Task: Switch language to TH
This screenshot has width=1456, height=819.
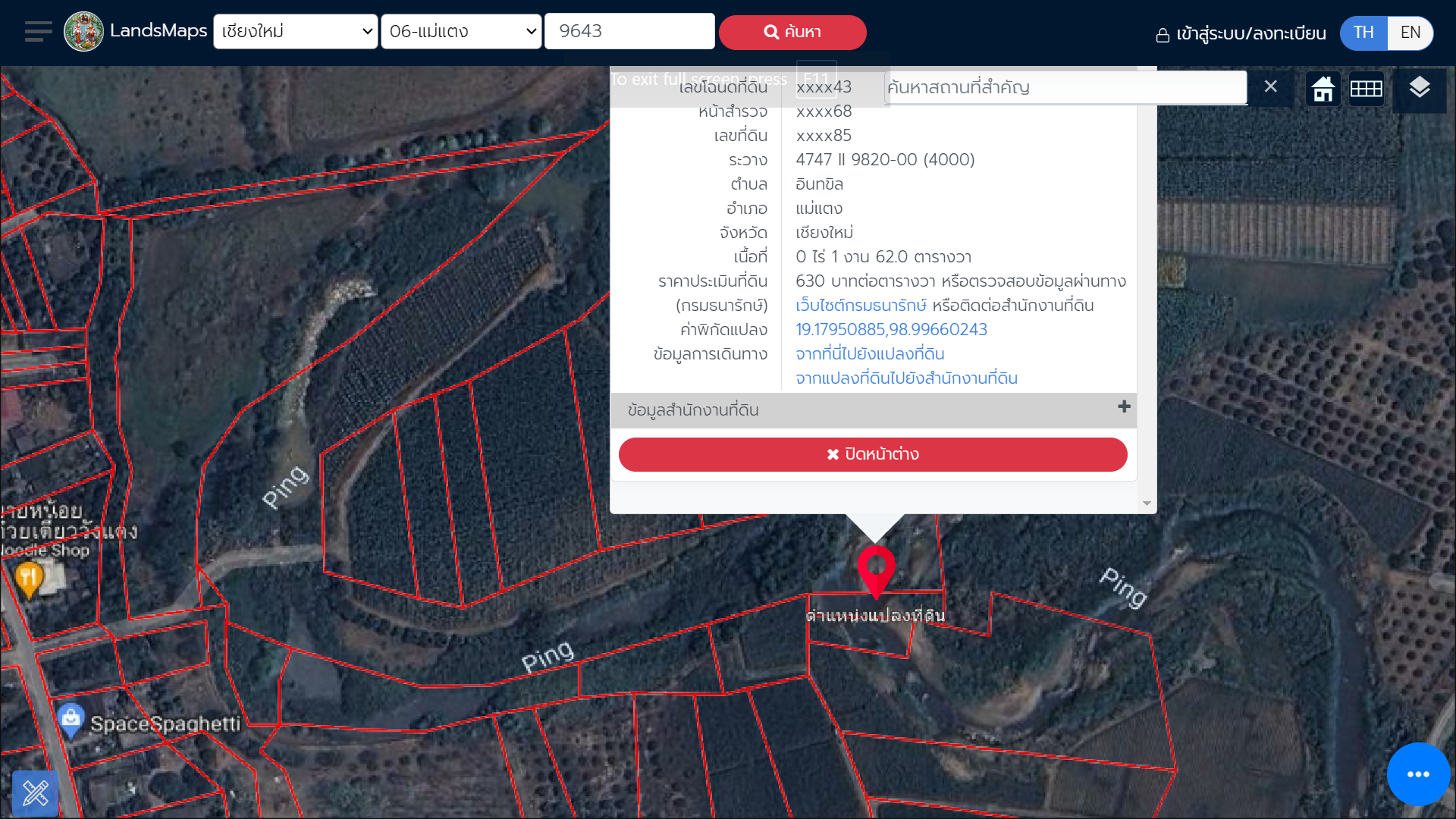Action: pyautogui.click(x=1363, y=33)
